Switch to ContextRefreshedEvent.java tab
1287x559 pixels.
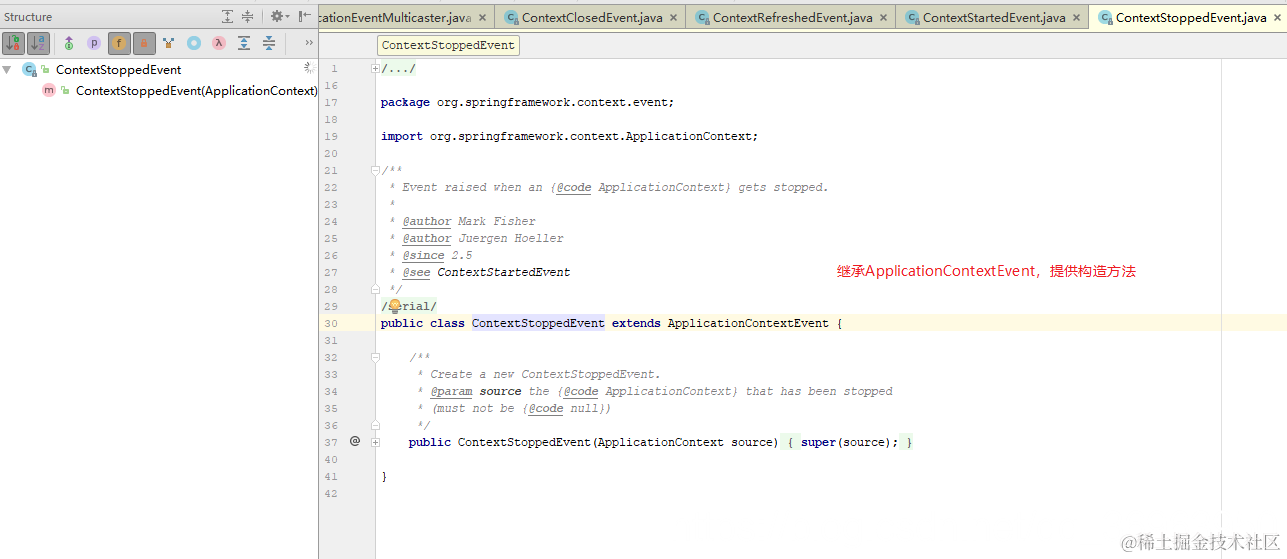792,18
